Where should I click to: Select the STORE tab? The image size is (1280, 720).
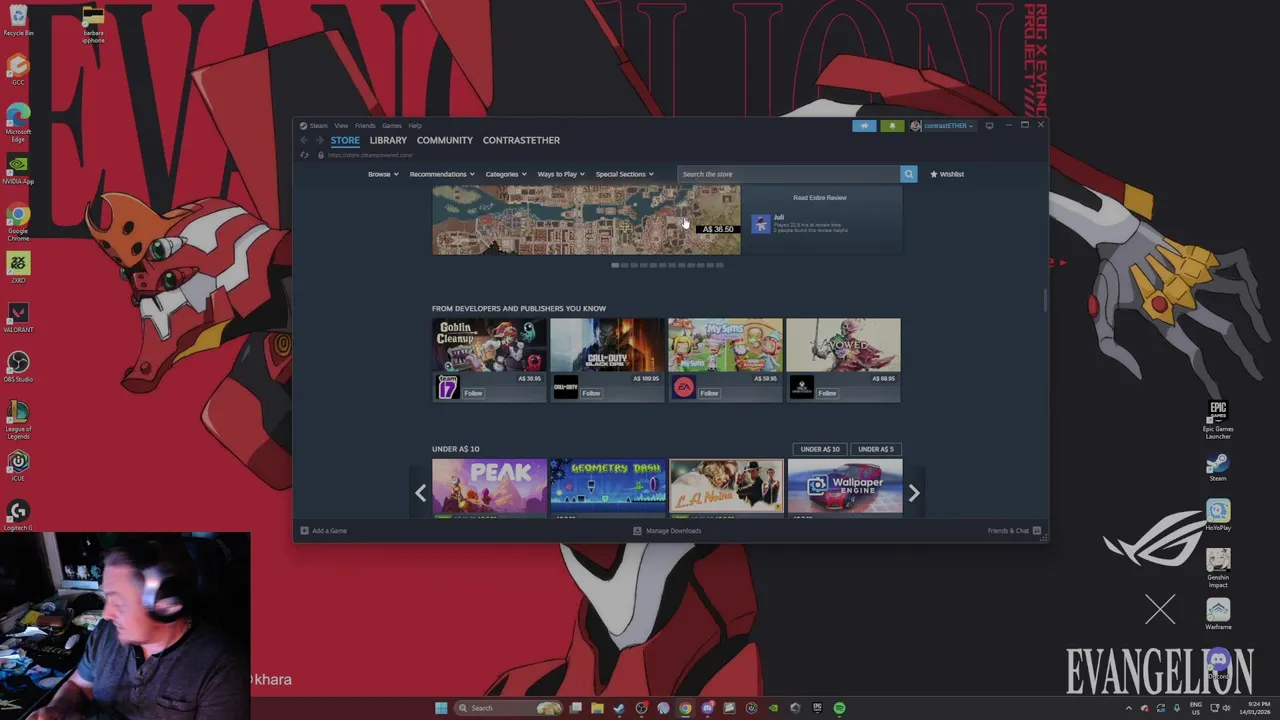pyautogui.click(x=345, y=140)
